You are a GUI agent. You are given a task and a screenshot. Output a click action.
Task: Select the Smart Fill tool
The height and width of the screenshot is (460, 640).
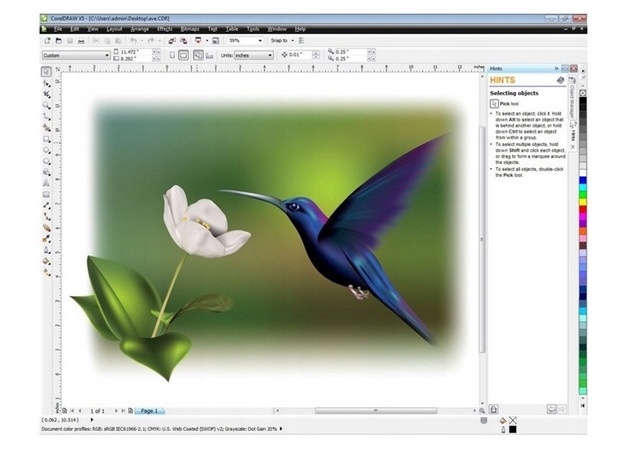coord(47,128)
